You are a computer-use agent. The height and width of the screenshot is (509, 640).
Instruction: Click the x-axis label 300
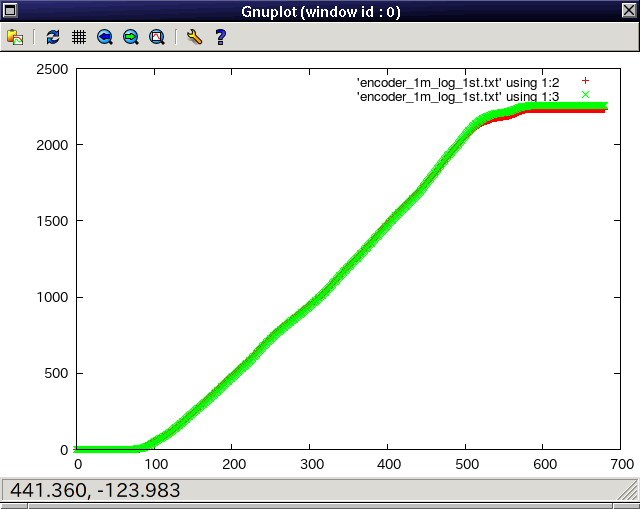(x=312, y=464)
